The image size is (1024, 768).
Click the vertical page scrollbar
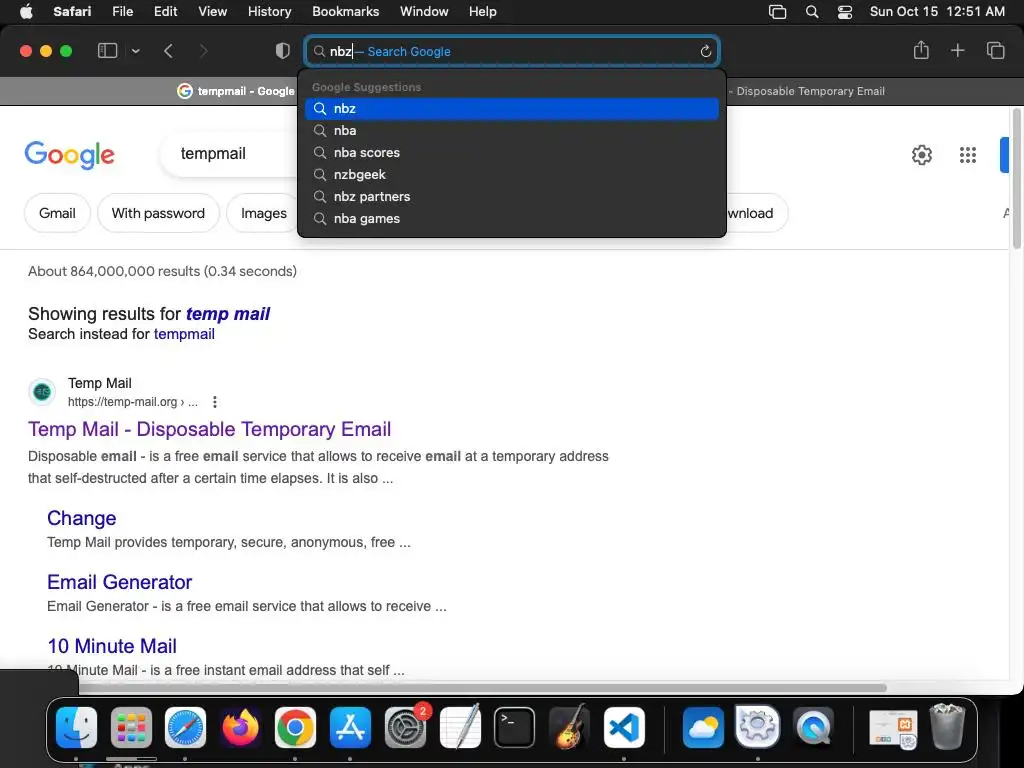1016,179
